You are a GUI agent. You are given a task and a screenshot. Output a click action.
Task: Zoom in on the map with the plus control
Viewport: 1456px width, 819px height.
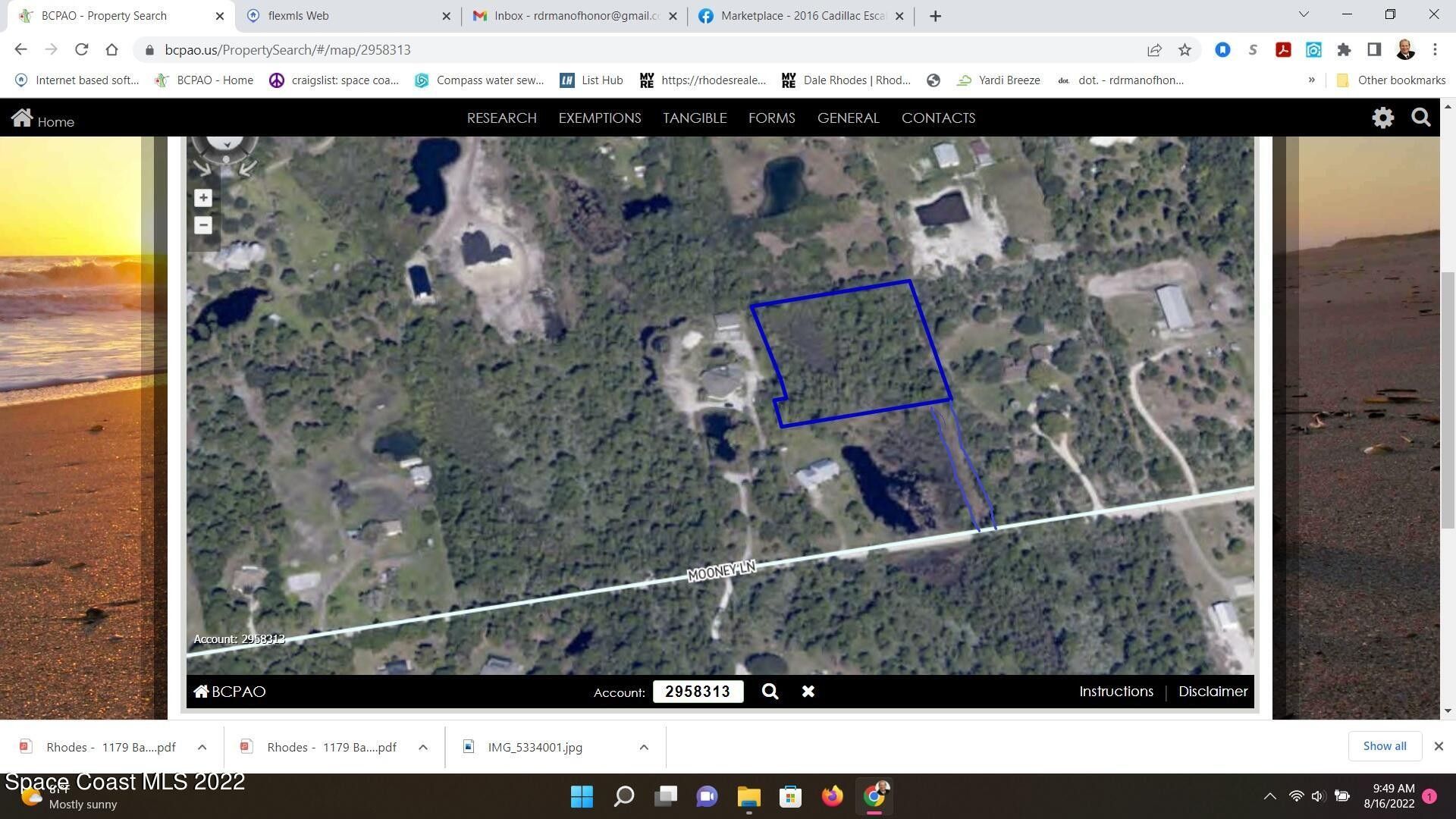pos(202,197)
